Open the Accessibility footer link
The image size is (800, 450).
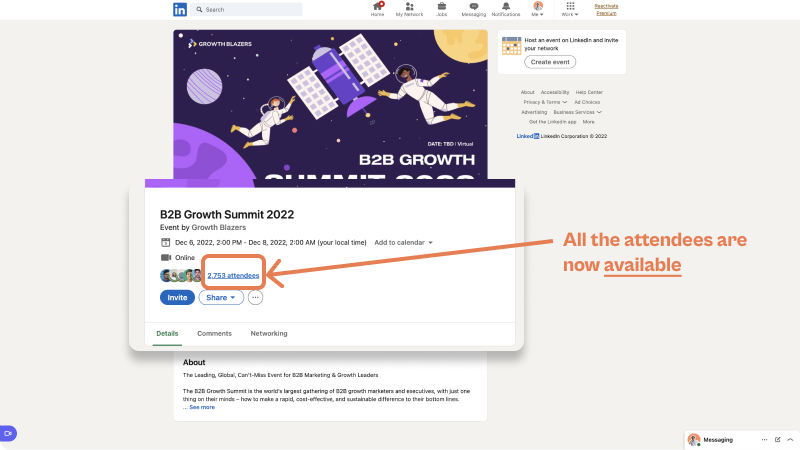coord(555,92)
